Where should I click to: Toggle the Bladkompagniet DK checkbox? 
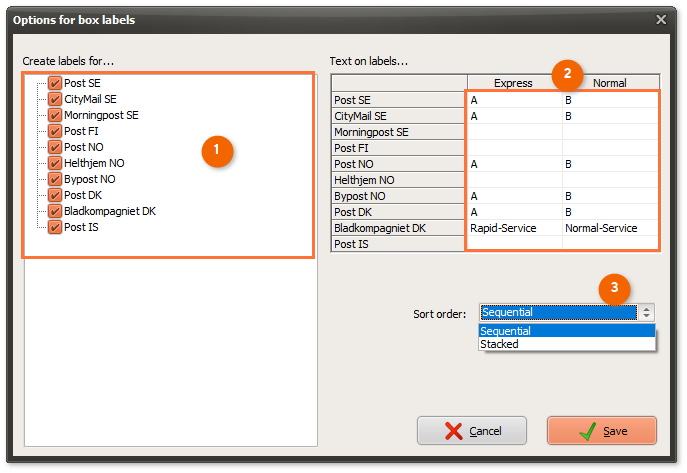pyautogui.click(x=55, y=211)
